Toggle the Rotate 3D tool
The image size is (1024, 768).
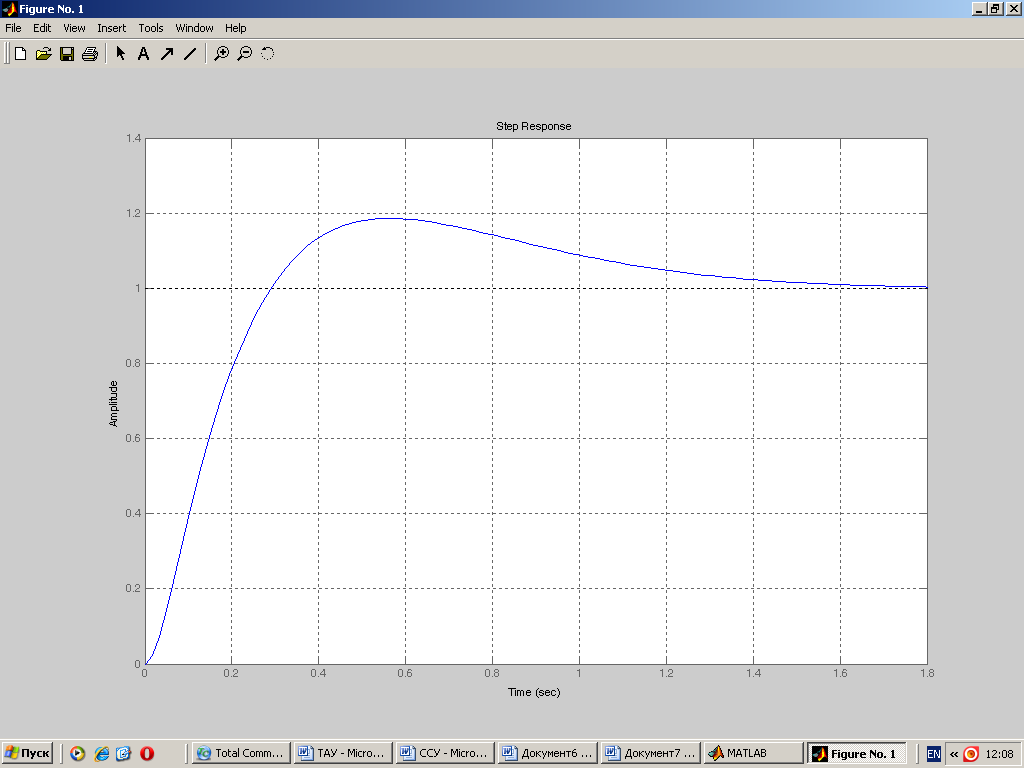coord(267,54)
